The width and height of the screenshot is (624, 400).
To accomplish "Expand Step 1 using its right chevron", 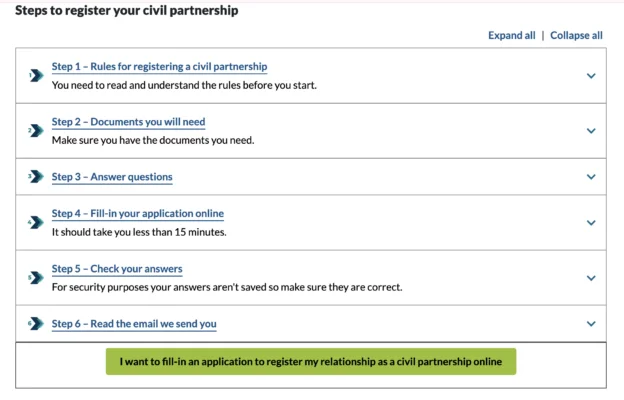I will (x=591, y=75).
